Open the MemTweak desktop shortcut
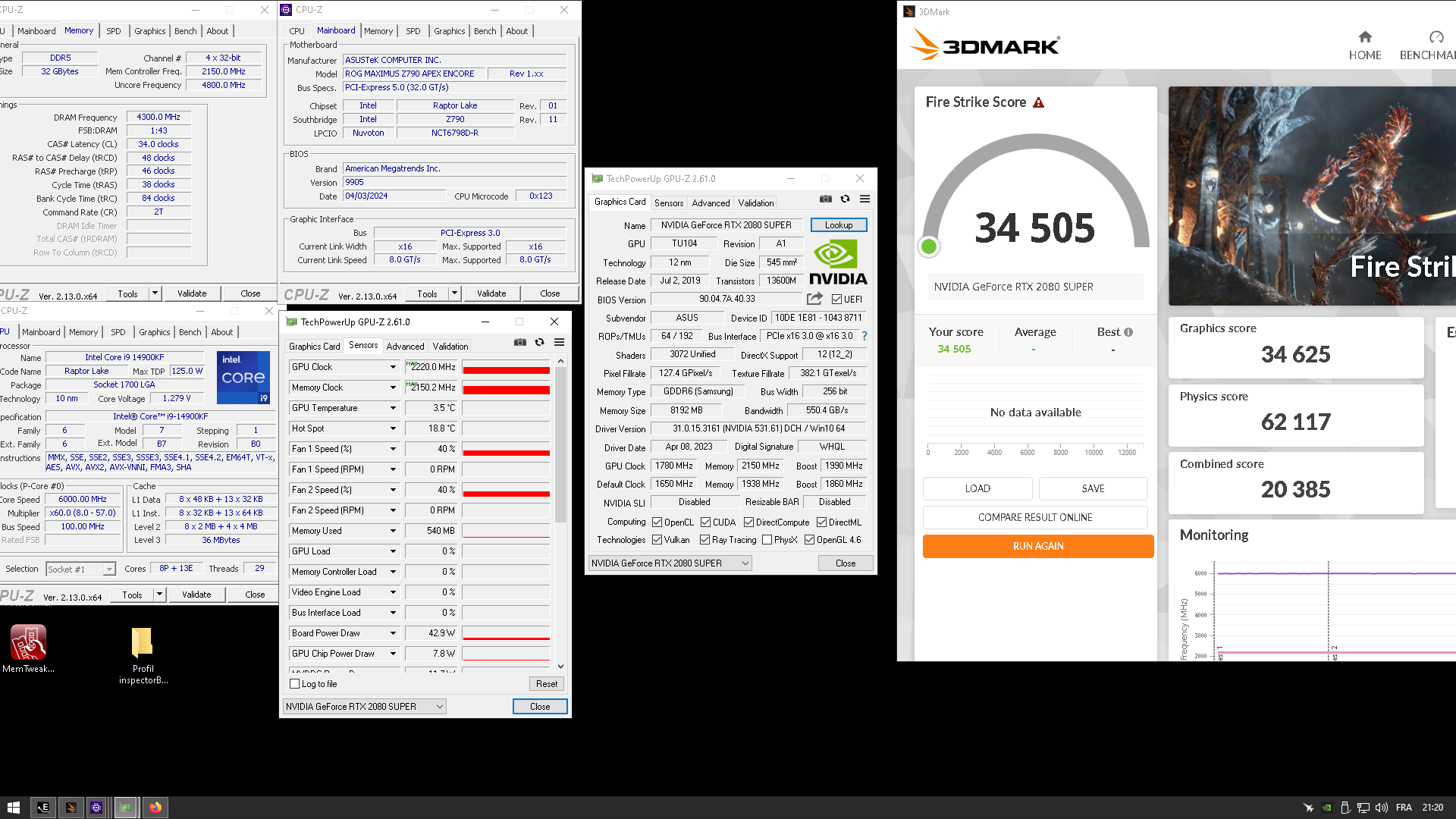Screen dimensions: 1456x819 pyautogui.click(x=28, y=648)
